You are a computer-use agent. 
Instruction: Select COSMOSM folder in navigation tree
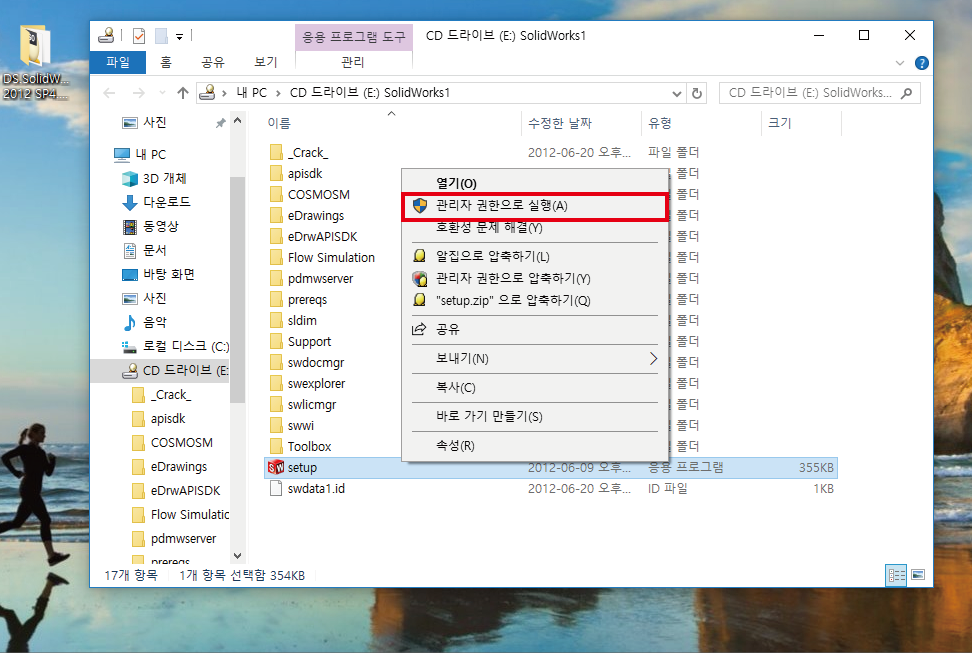tap(173, 443)
